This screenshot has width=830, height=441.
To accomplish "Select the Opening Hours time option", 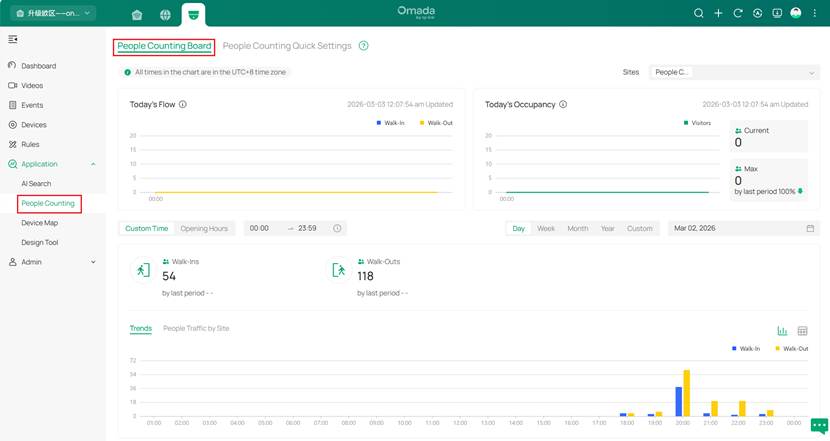I will 204,228.
